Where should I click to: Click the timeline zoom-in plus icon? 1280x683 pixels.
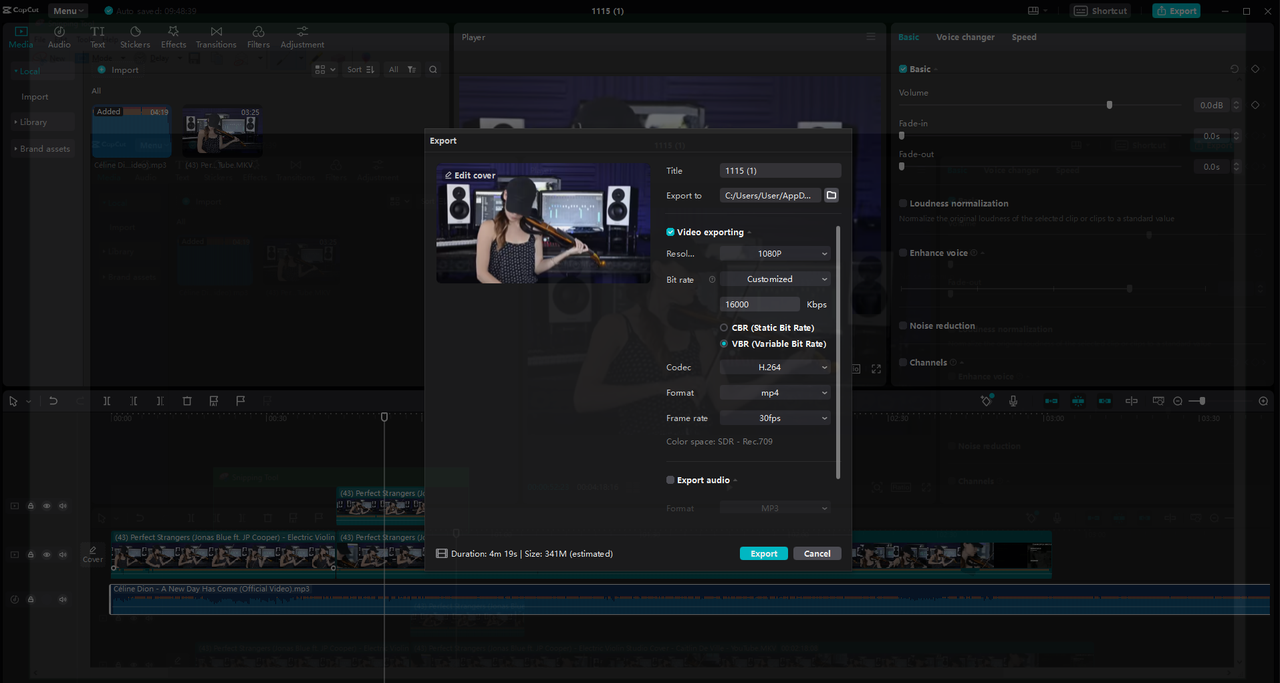point(1263,401)
